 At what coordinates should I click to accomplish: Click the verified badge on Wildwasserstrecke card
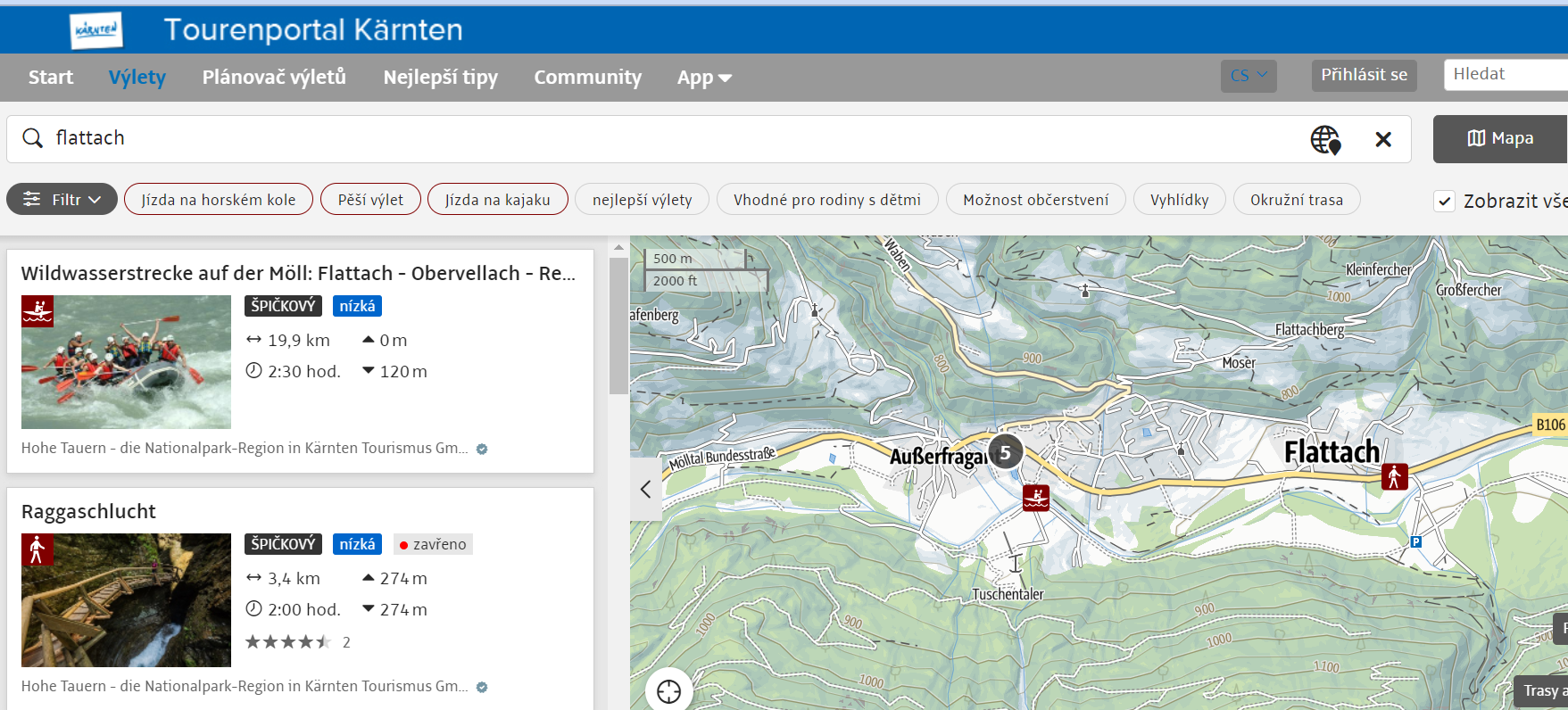(482, 449)
